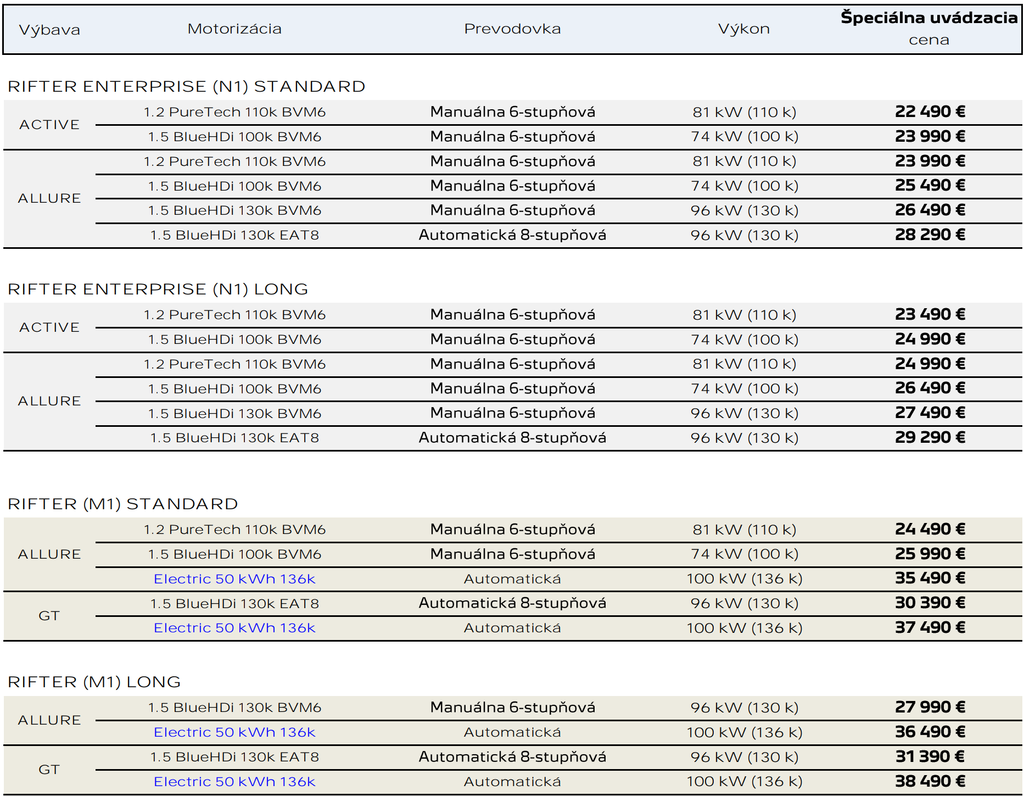Click the RIFTER (M1) LONG heading
The width and height of the screenshot is (1024, 796).
pos(94,682)
